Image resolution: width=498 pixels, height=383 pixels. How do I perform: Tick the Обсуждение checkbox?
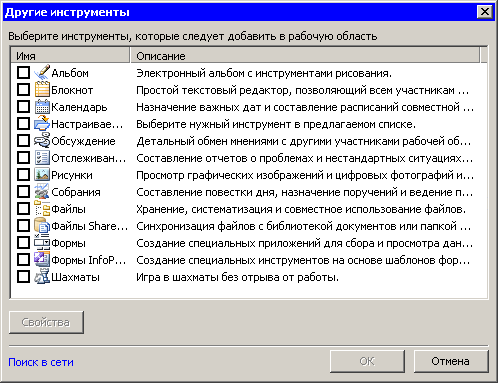pos(23,140)
